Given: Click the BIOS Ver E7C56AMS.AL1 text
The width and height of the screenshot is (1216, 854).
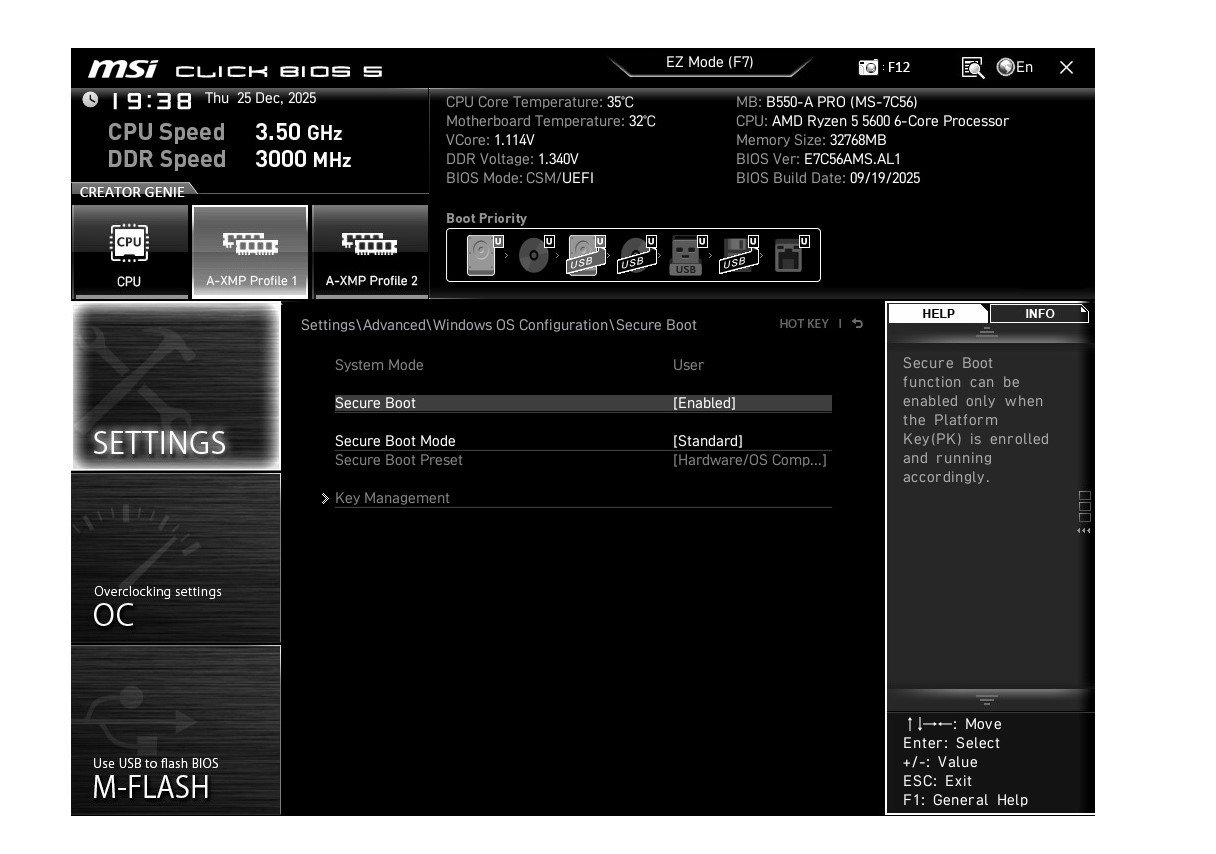Looking at the screenshot, I should pos(818,159).
